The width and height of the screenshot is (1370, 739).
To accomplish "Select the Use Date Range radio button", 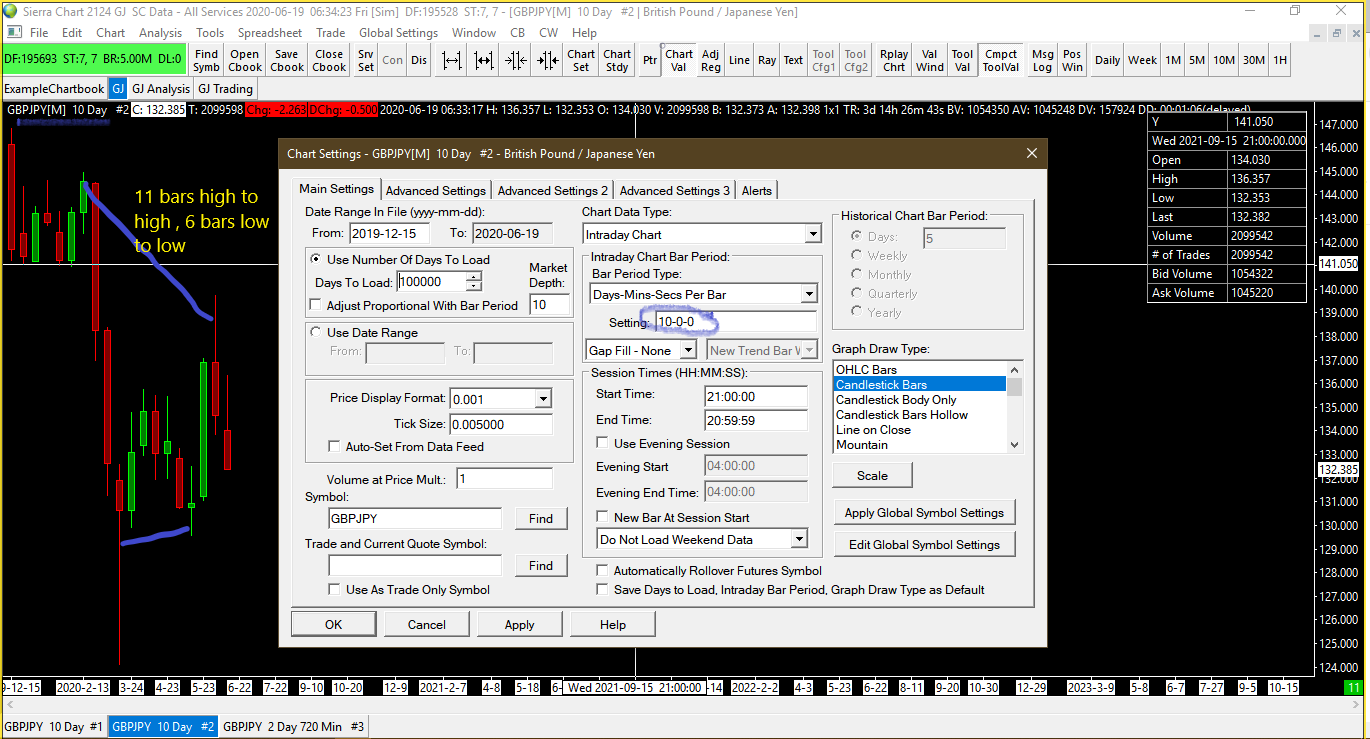I will (x=317, y=333).
